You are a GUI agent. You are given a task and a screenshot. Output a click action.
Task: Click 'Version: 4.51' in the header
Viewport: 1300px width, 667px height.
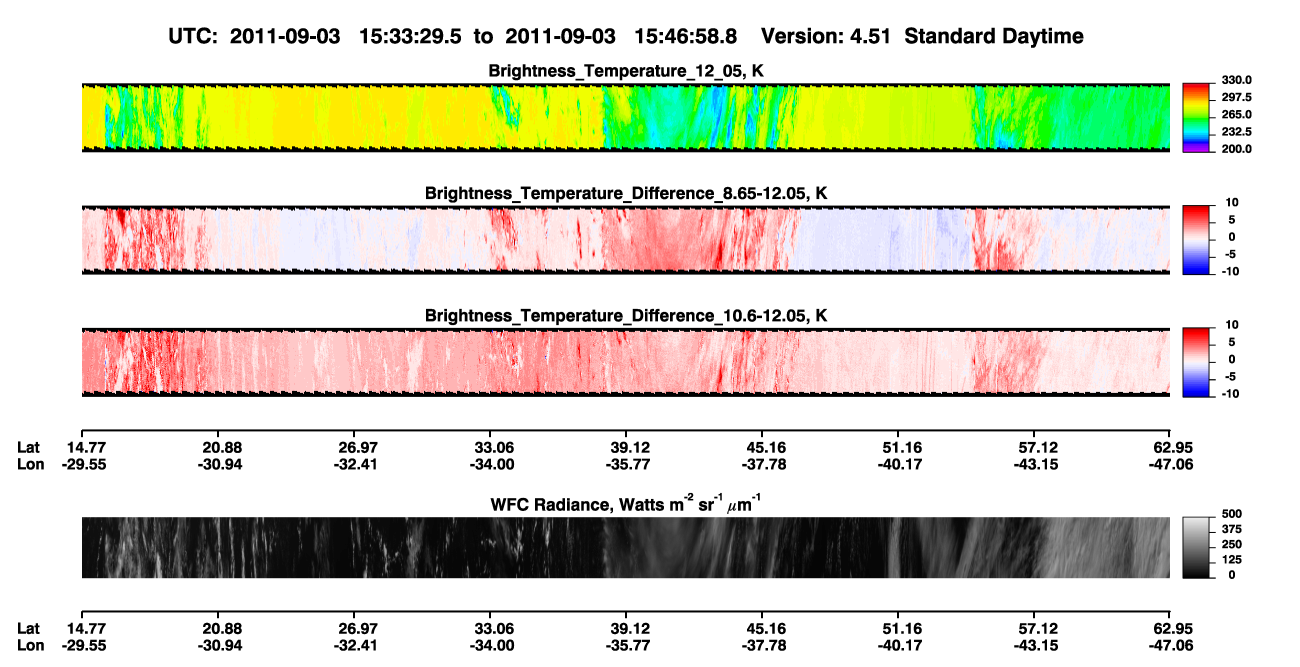coord(826,36)
